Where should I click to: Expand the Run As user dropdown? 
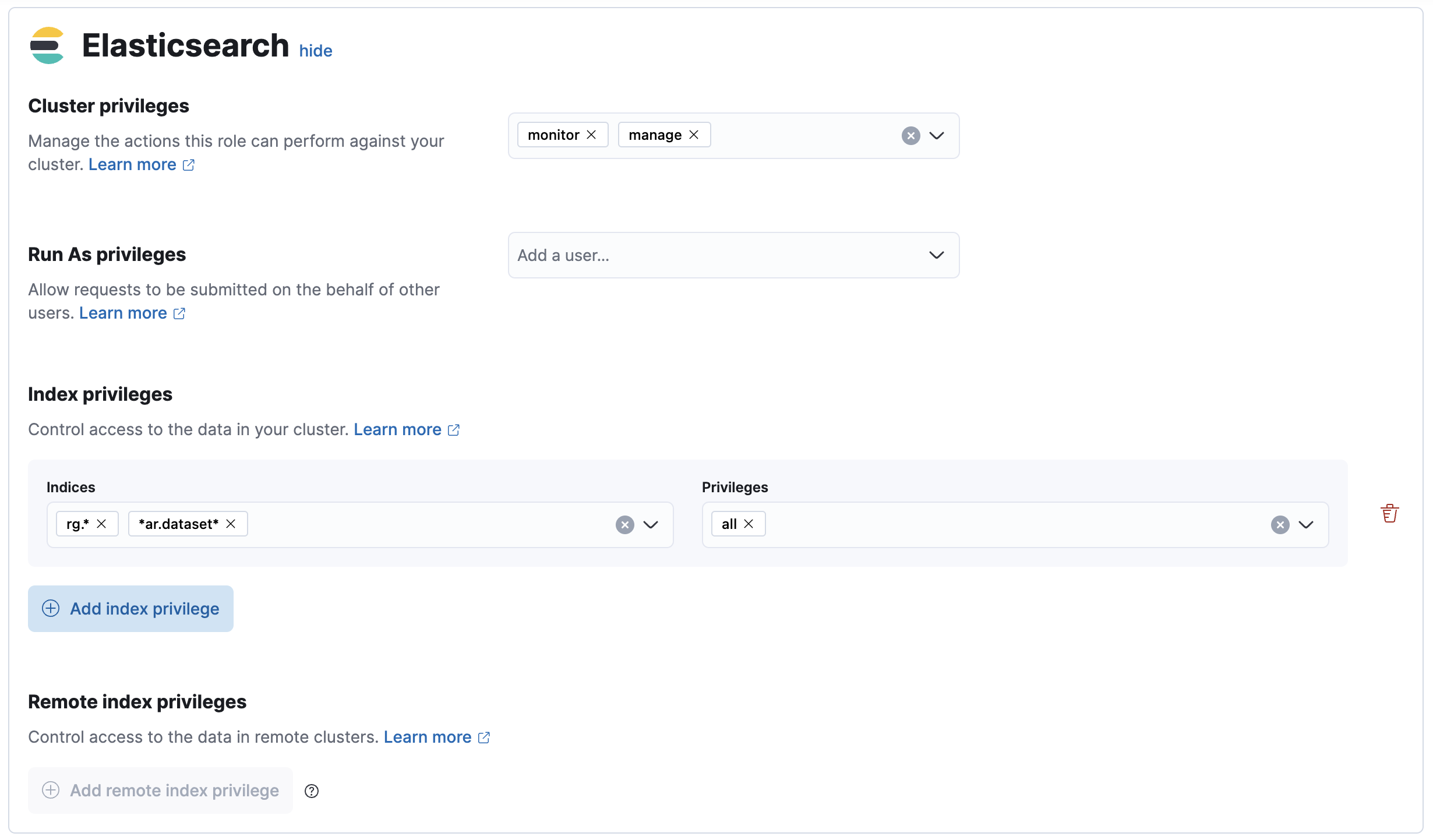click(937, 255)
